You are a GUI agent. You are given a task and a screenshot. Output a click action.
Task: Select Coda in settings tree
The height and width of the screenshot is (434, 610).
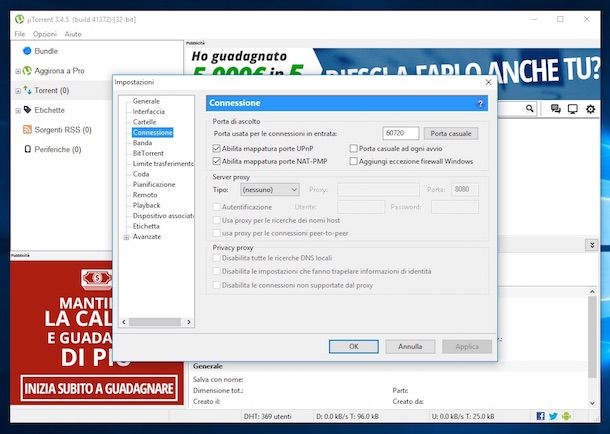[141, 174]
